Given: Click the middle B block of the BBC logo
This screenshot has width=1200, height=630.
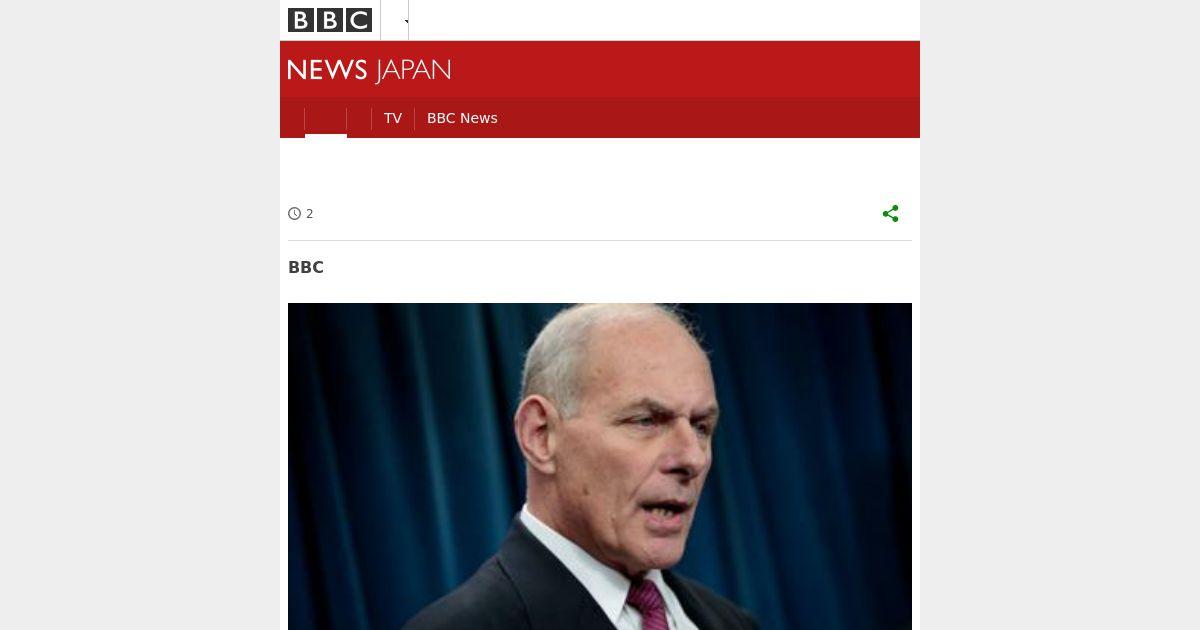Looking at the screenshot, I should 330,20.
